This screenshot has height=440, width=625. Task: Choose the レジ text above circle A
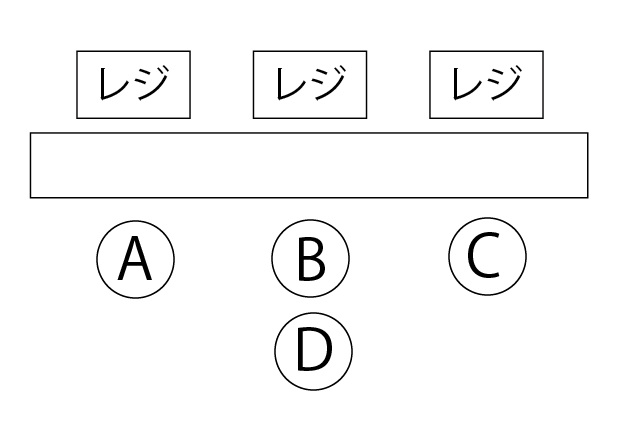pos(134,84)
